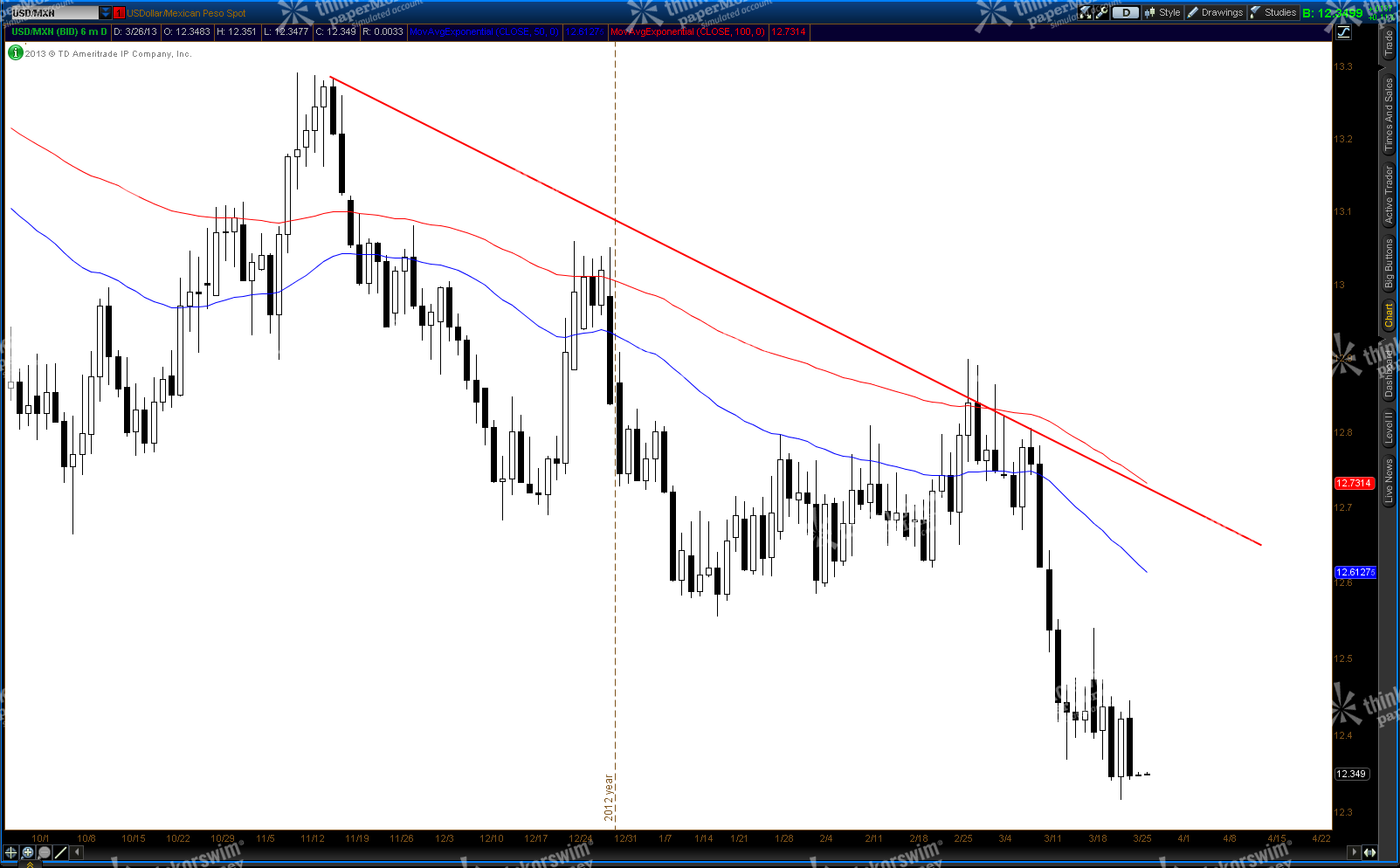Click the R: 0.0033 range value

(x=383, y=31)
